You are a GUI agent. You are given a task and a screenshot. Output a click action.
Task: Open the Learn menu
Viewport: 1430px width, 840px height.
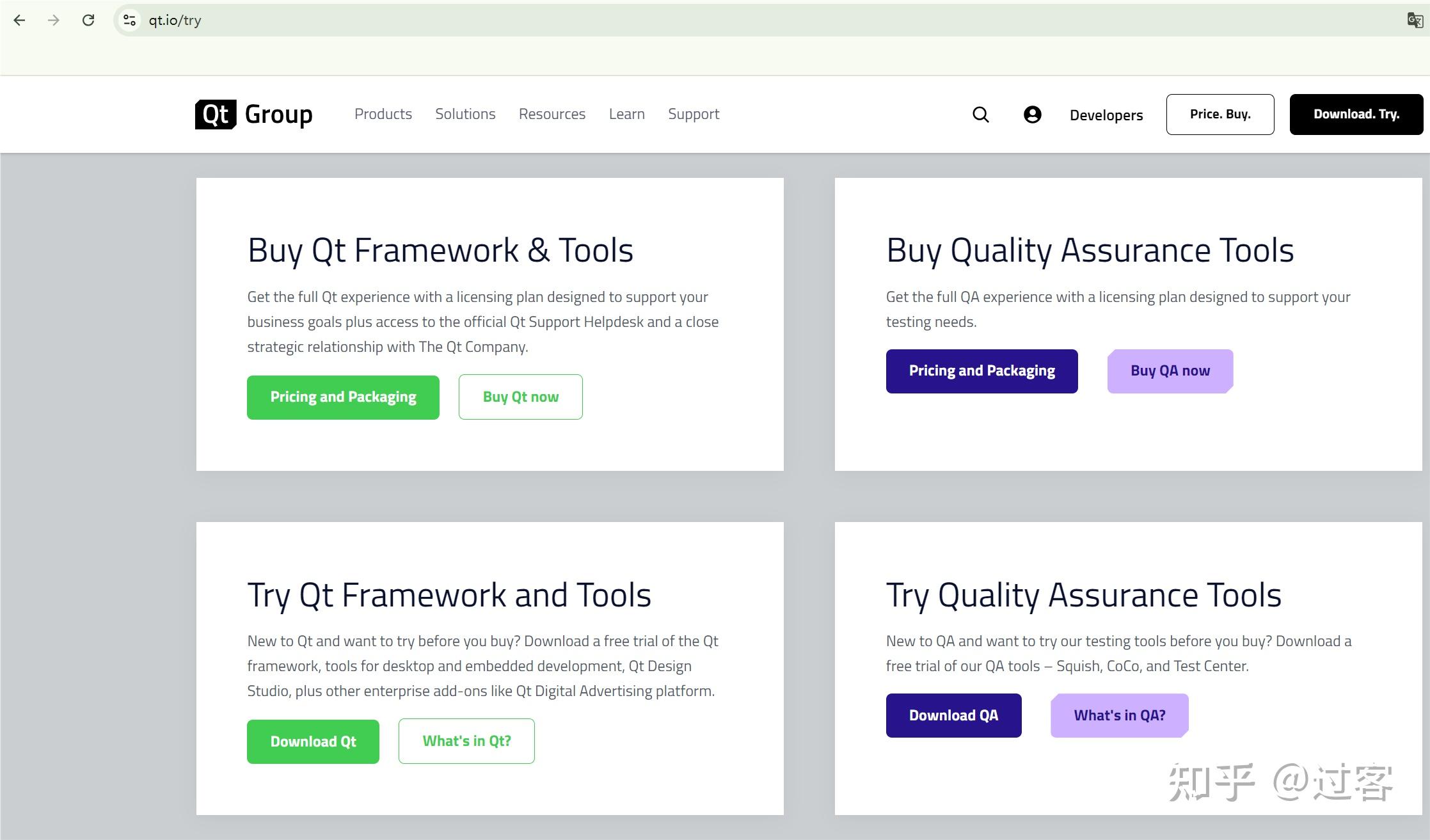626,114
